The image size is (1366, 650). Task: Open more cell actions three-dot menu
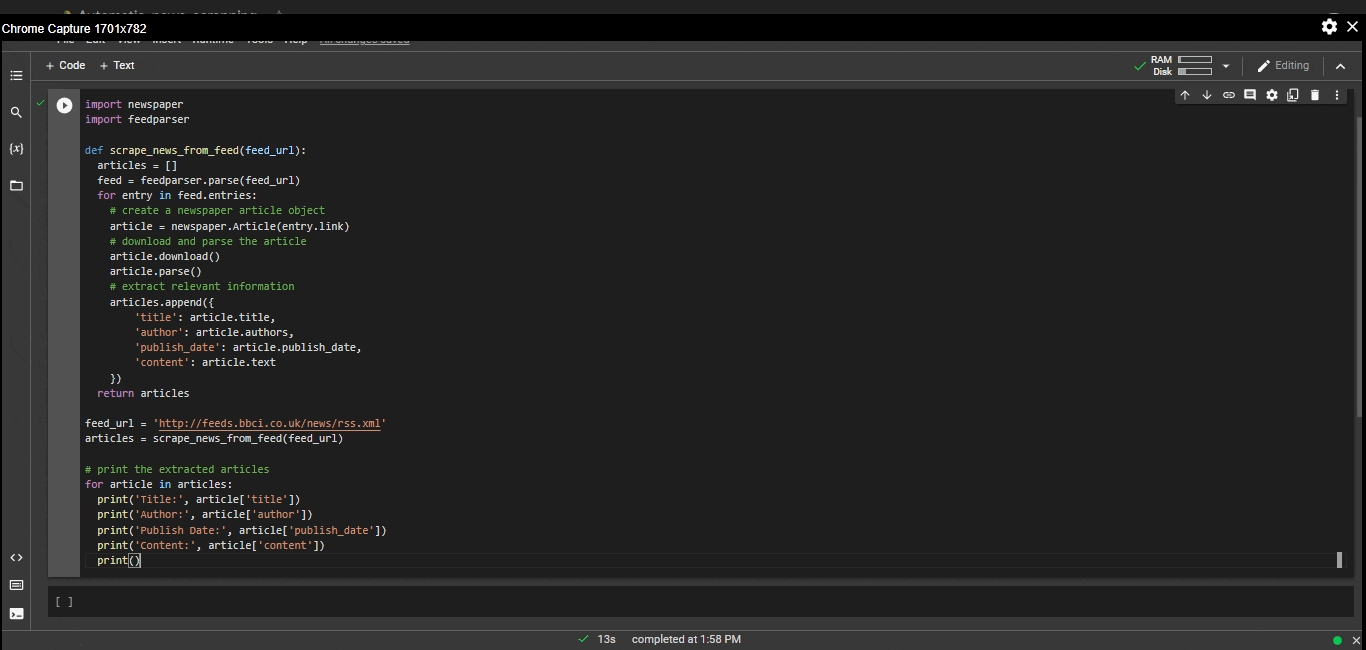pyautogui.click(x=1337, y=95)
